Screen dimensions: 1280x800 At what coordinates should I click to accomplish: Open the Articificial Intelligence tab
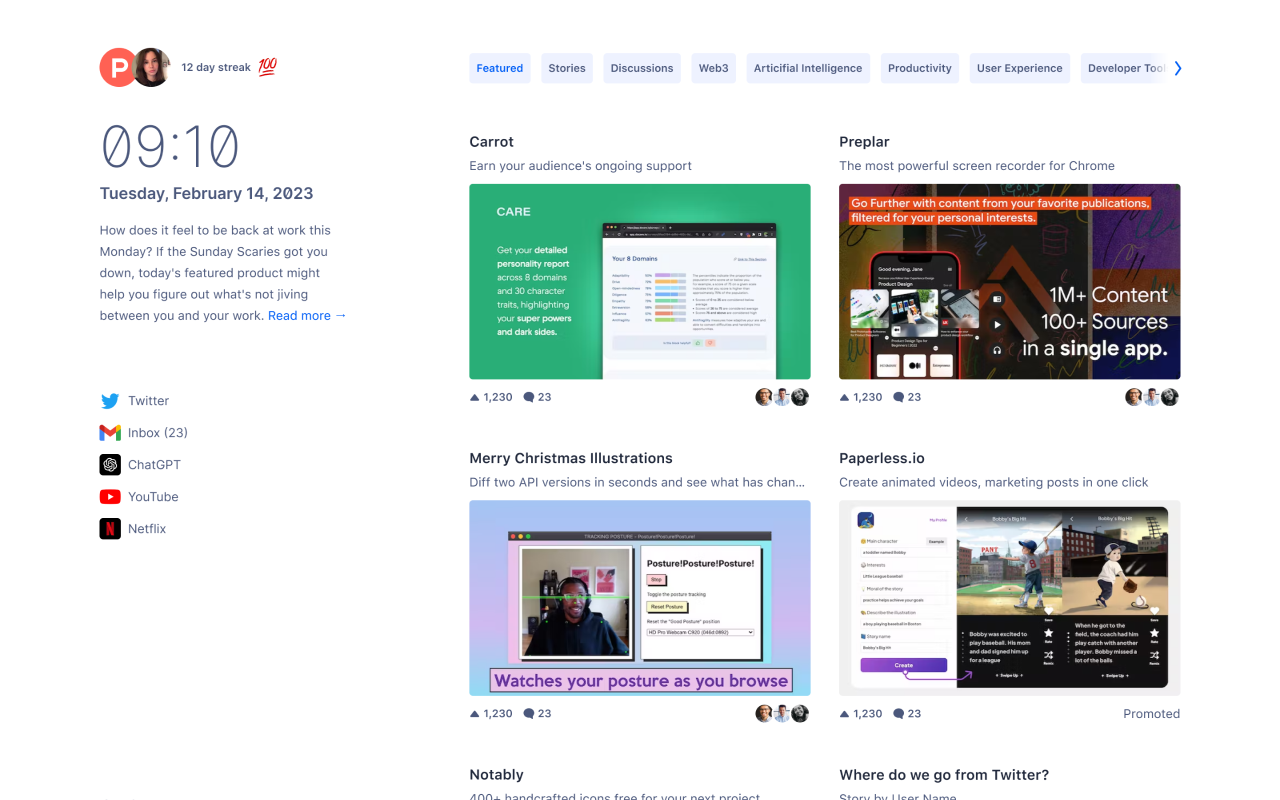pyautogui.click(x=808, y=68)
